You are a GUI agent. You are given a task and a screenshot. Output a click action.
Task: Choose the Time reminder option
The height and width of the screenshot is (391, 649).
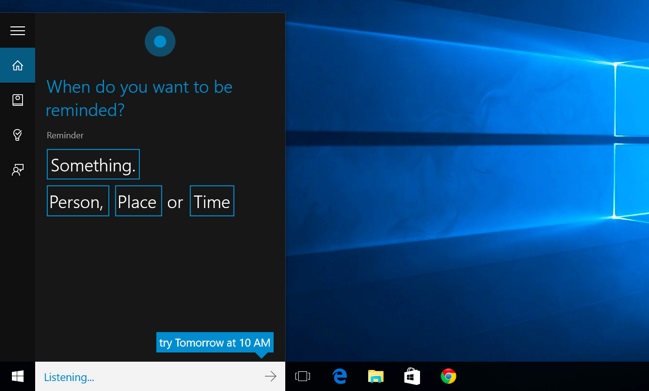click(x=212, y=201)
